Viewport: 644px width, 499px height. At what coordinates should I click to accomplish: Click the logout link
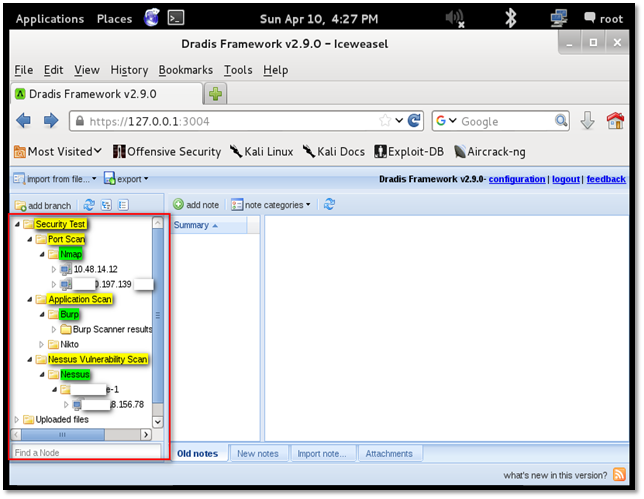(x=565, y=179)
